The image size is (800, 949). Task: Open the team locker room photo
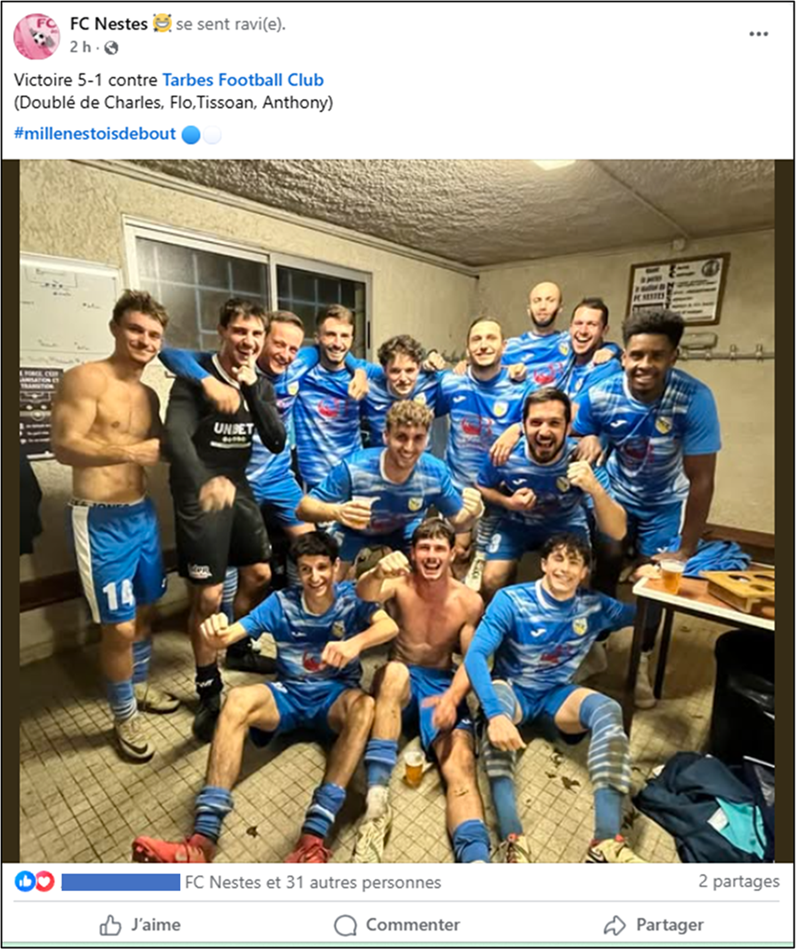pos(397,511)
